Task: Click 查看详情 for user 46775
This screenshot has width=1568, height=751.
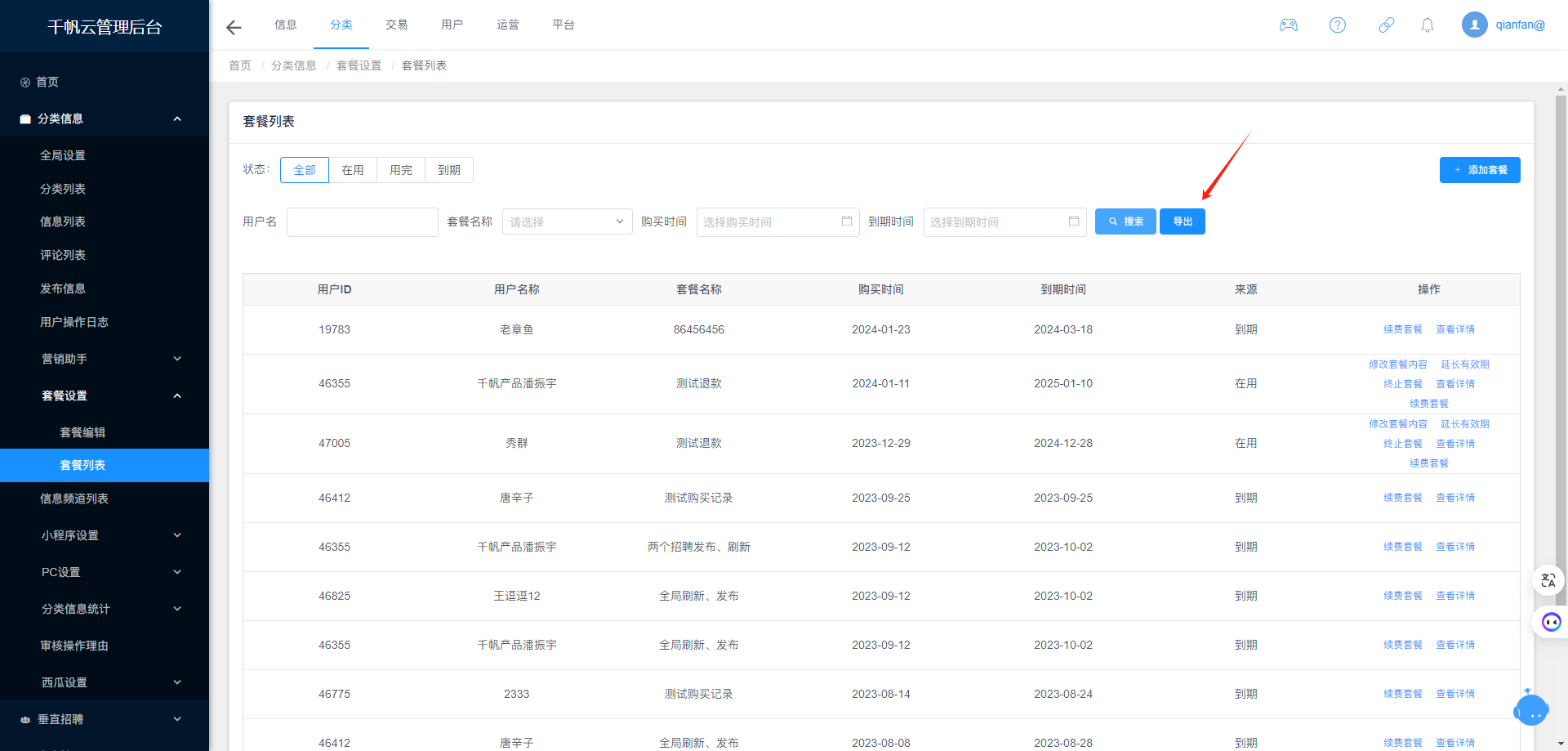Action: tap(1455, 694)
